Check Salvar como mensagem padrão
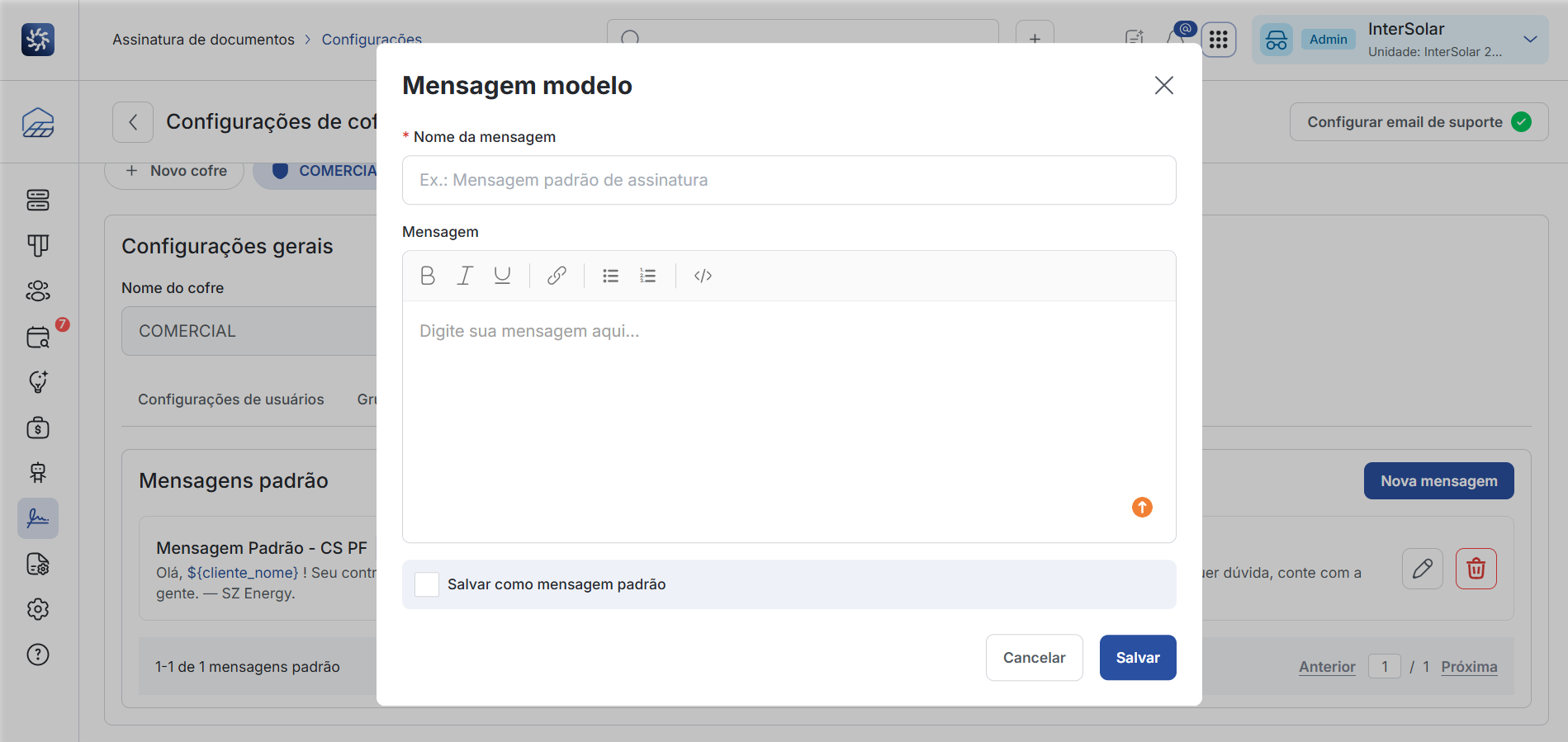This screenshot has width=1568, height=742. point(427,584)
